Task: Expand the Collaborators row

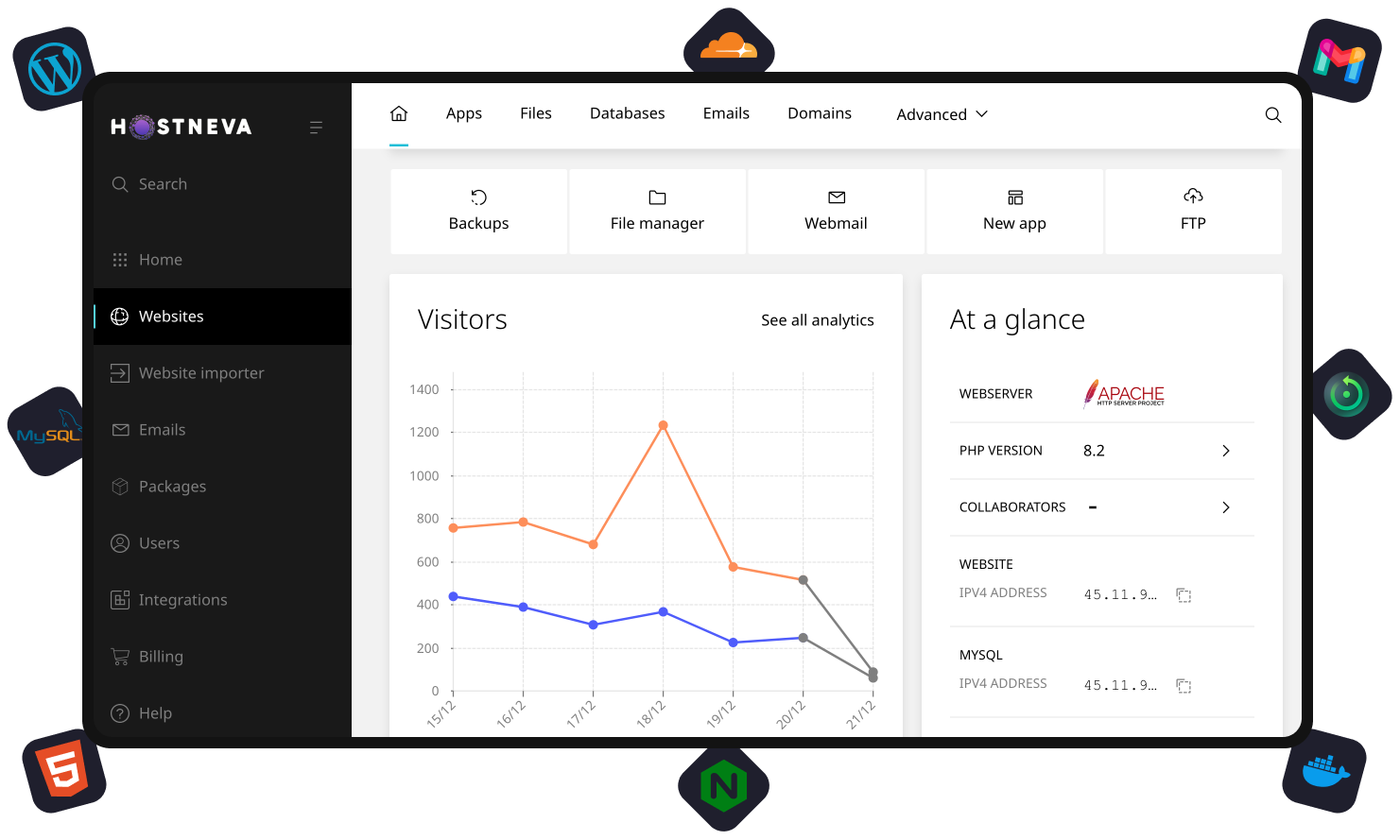Action: [1225, 507]
